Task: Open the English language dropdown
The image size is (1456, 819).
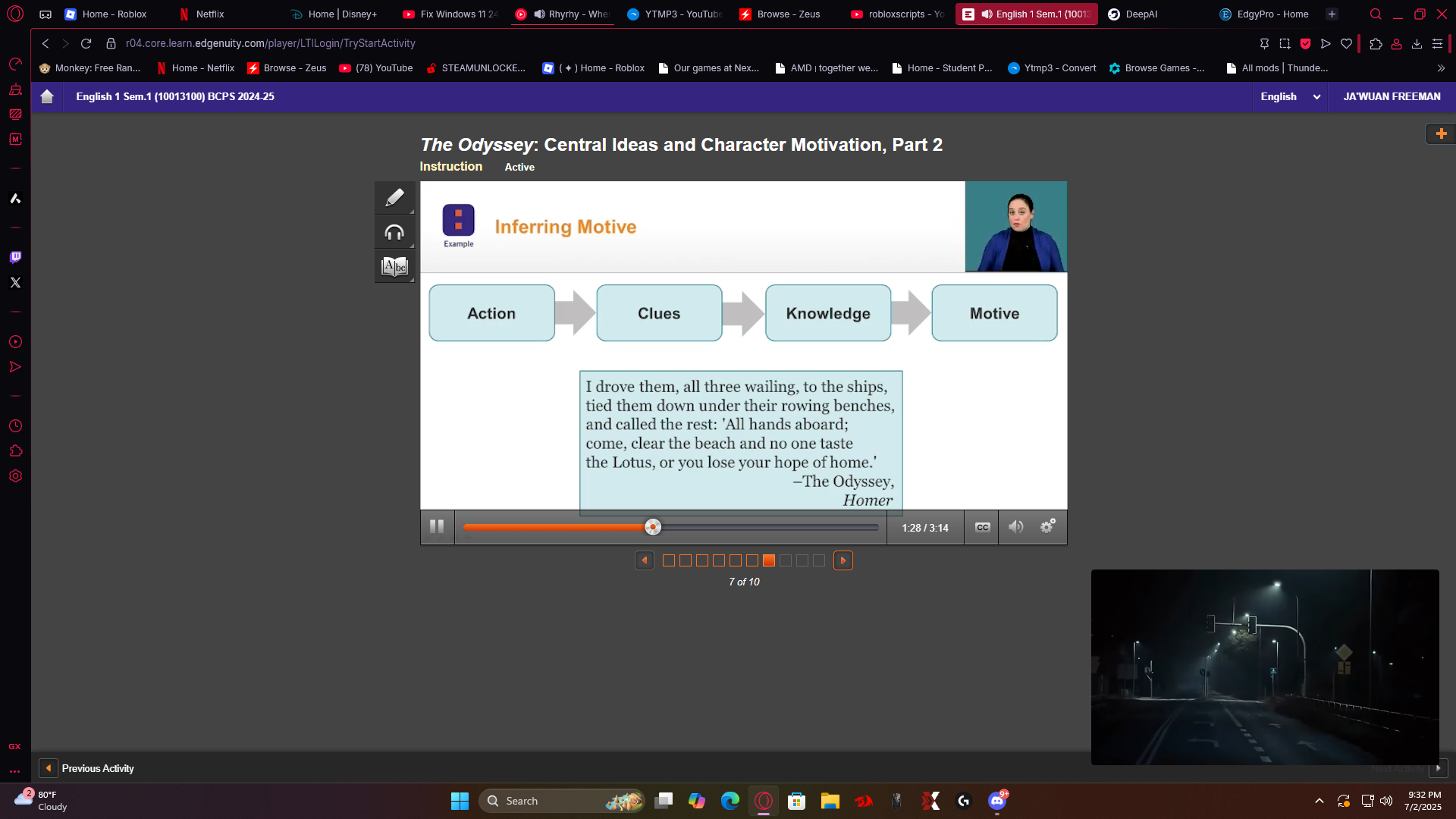Action: pos(1290,96)
